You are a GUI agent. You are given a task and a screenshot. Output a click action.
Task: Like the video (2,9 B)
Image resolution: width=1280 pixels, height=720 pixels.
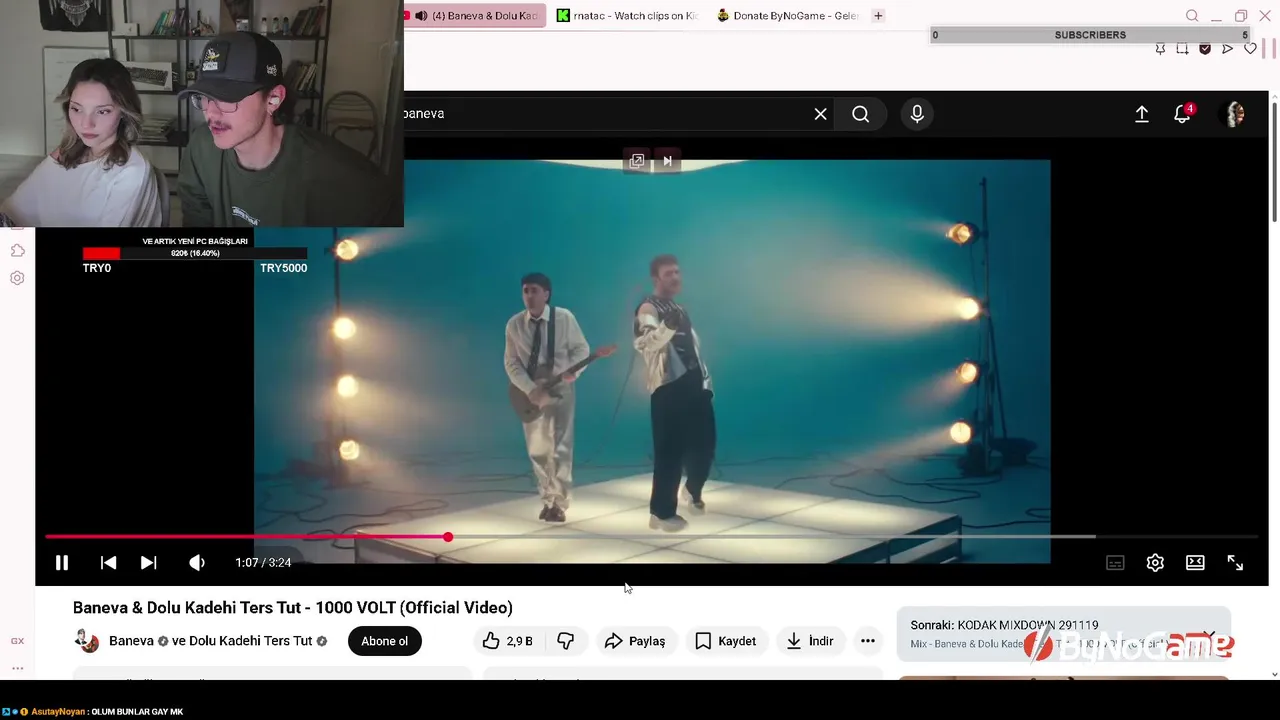point(507,641)
